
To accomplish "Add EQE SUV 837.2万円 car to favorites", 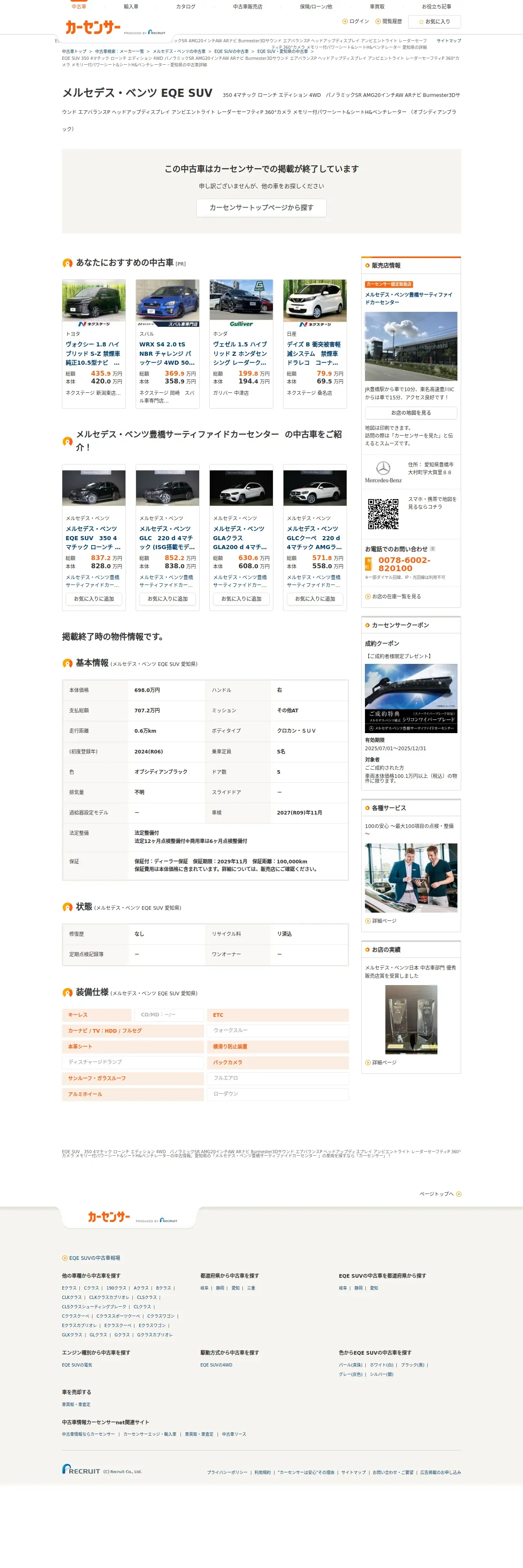I will (94, 599).
